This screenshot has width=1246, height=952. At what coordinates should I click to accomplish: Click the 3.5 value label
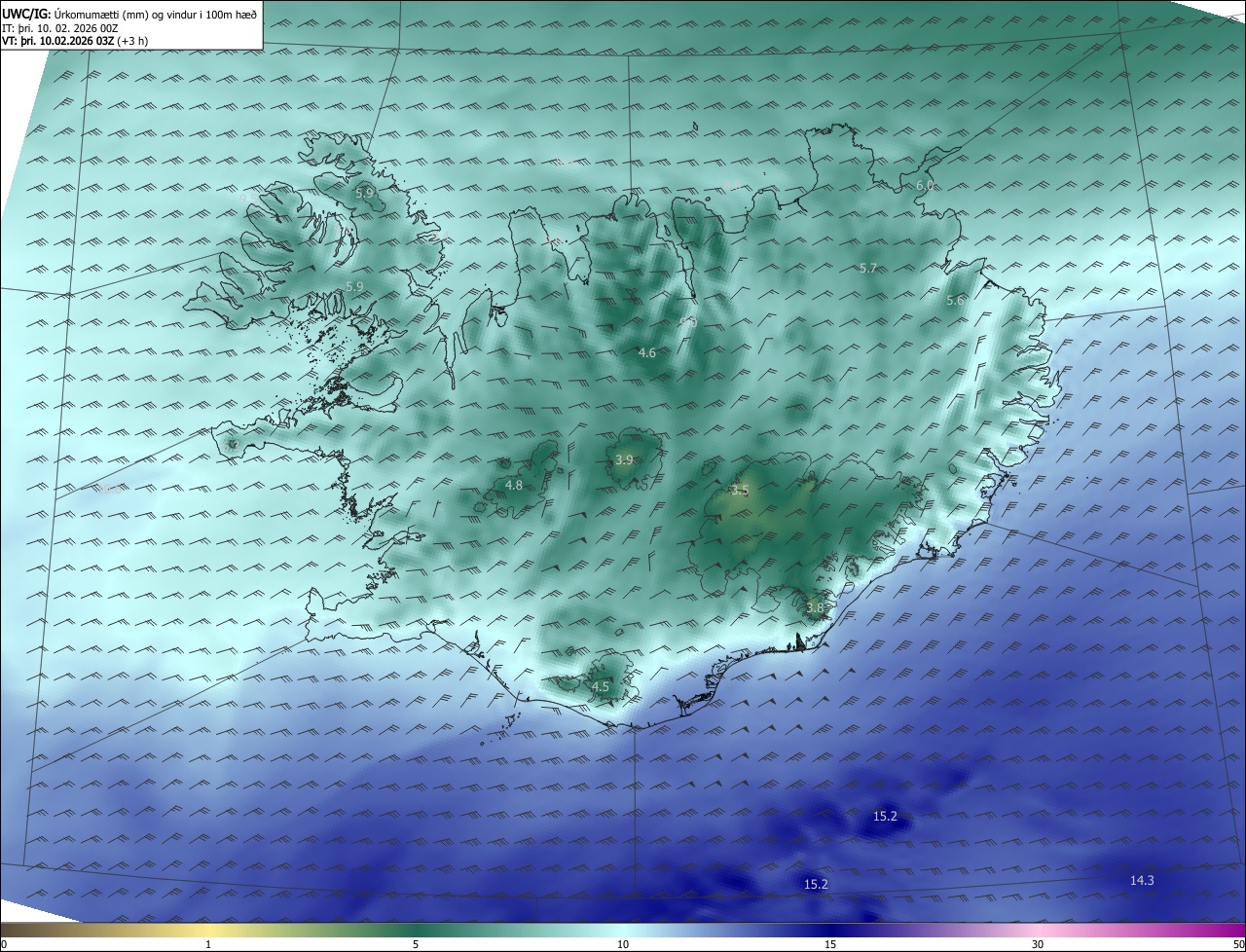pyautogui.click(x=740, y=491)
